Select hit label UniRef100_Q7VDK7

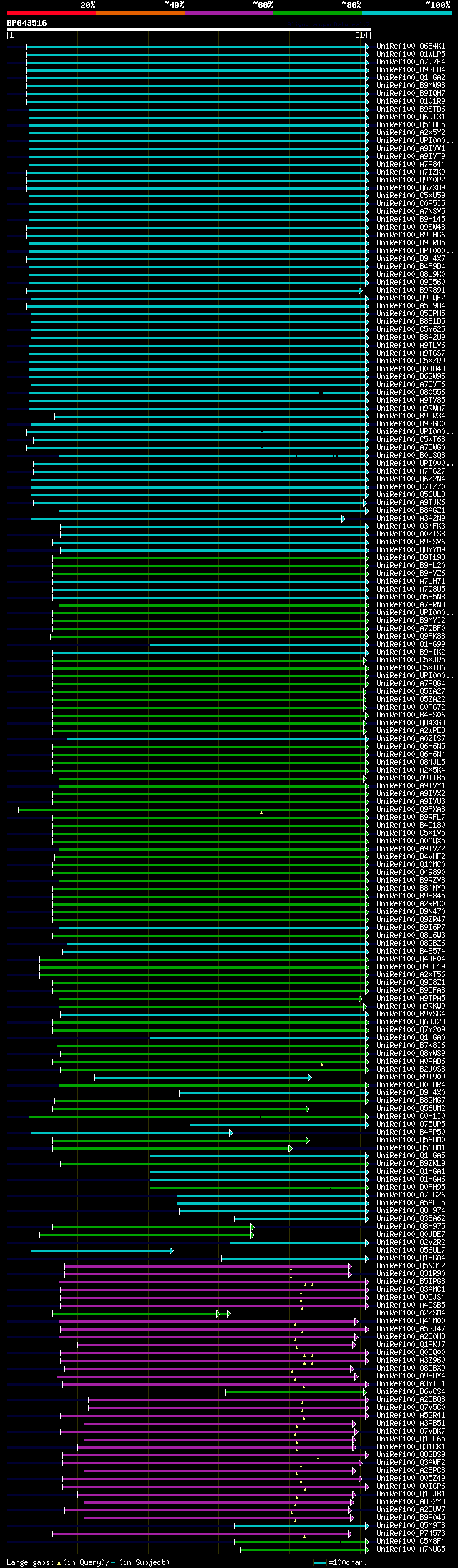pyautogui.click(x=411, y=1431)
